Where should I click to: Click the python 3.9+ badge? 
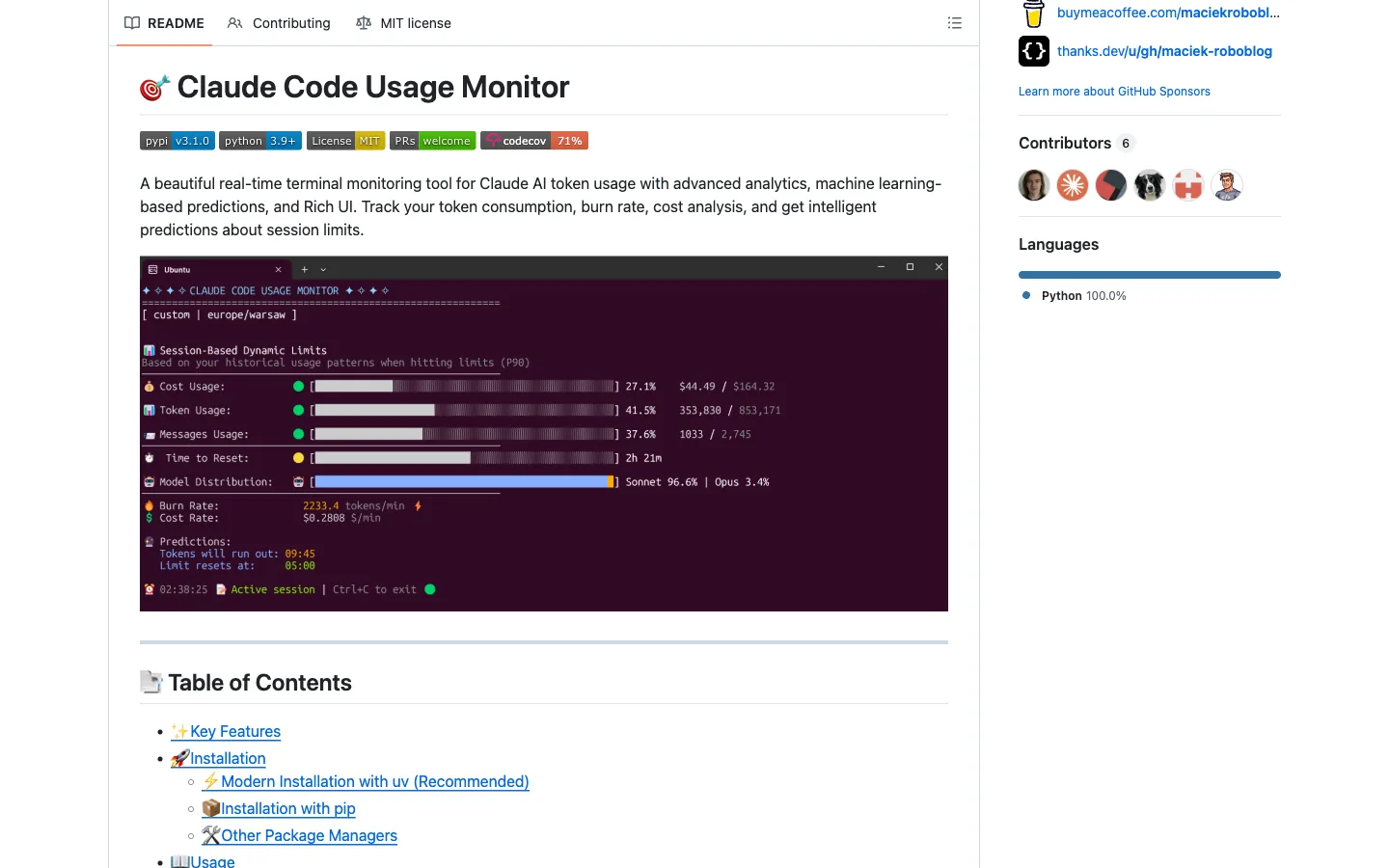point(260,141)
